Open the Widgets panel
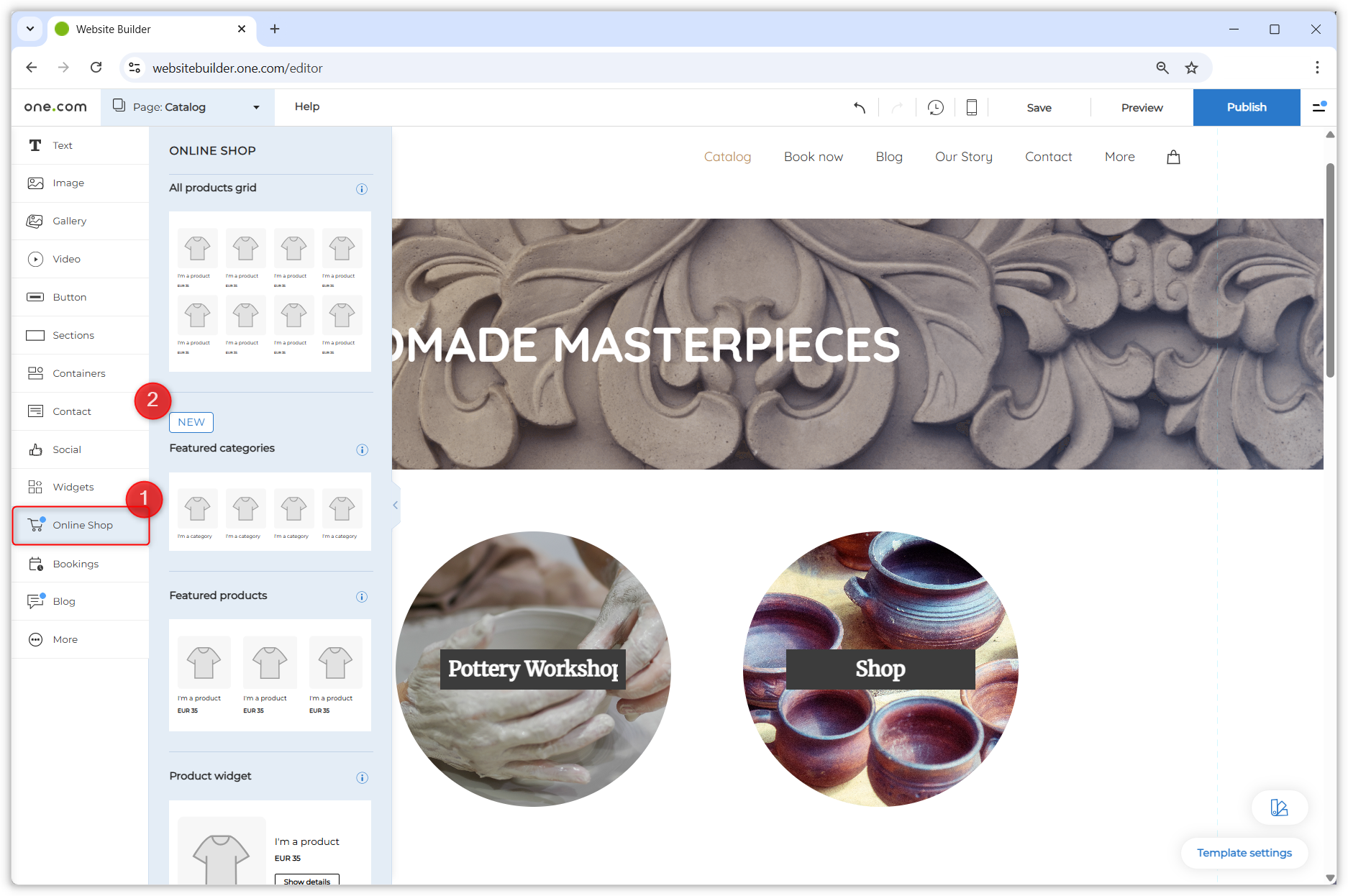 tap(72, 487)
